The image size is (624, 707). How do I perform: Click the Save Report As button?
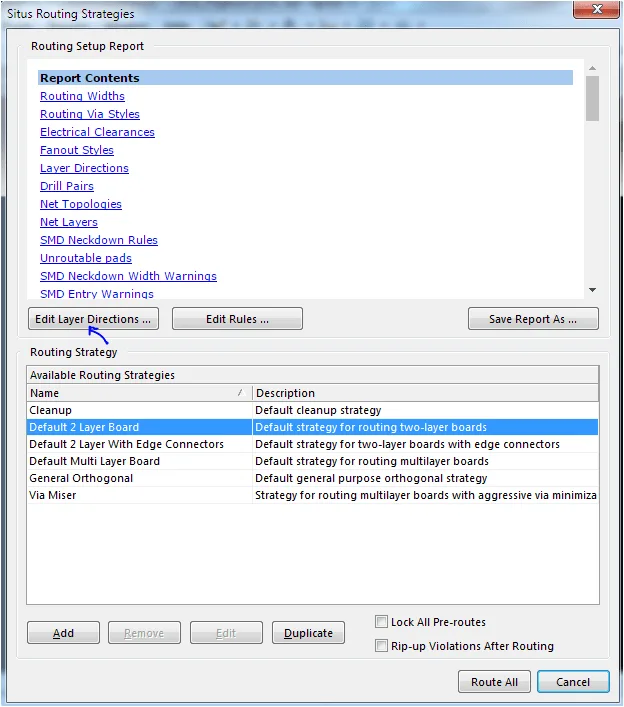[x=533, y=319]
